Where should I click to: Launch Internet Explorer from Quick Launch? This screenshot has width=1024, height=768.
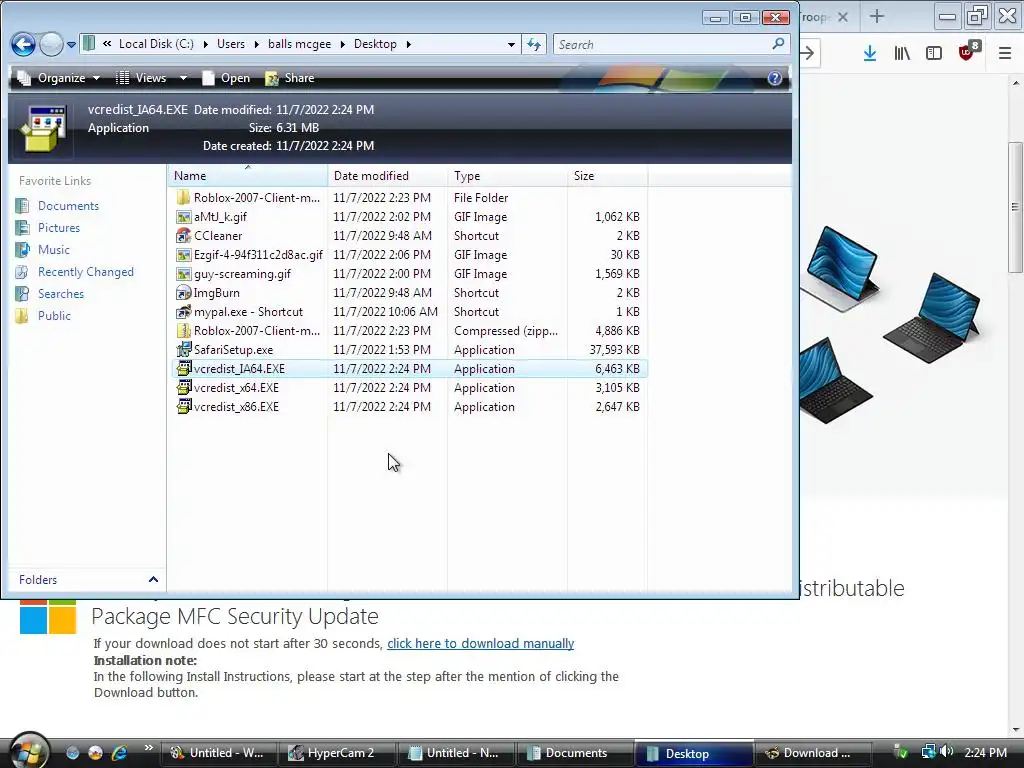tap(120, 753)
